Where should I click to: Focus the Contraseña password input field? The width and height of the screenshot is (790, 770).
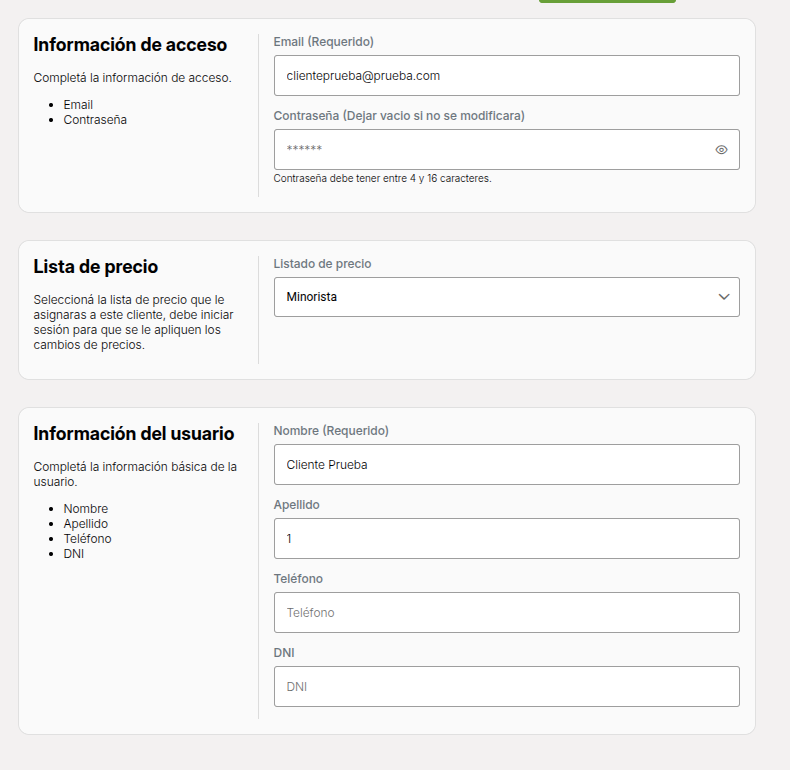pos(506,150)
